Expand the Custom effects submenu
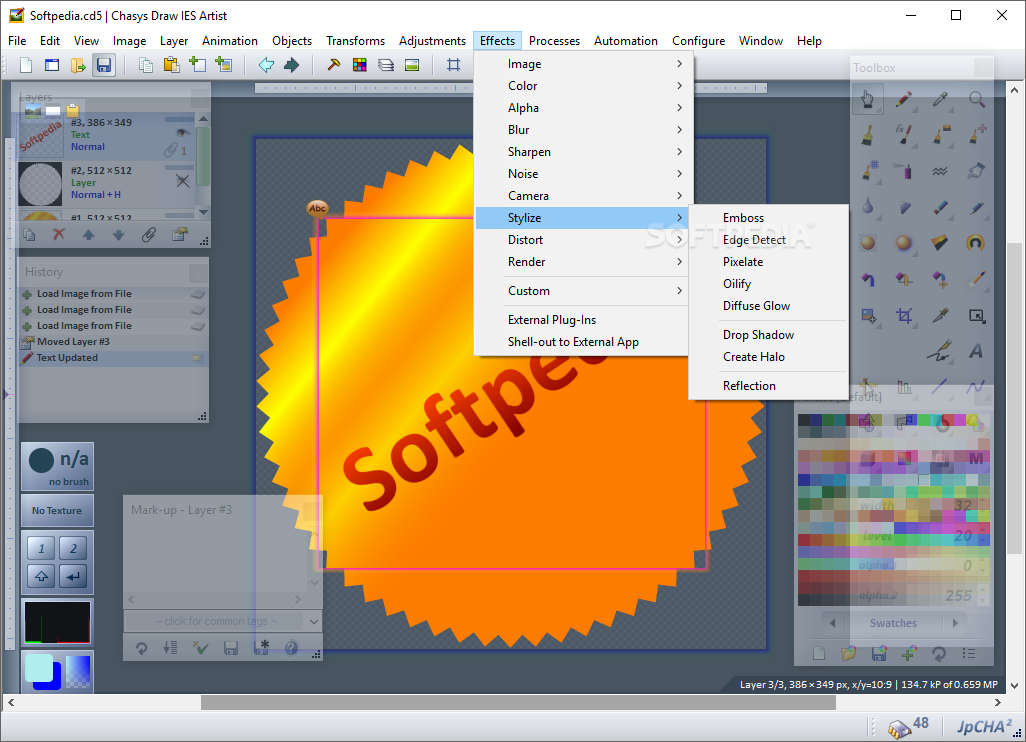Viewport: 1026px width, 742px height. [x=581, y=291]
